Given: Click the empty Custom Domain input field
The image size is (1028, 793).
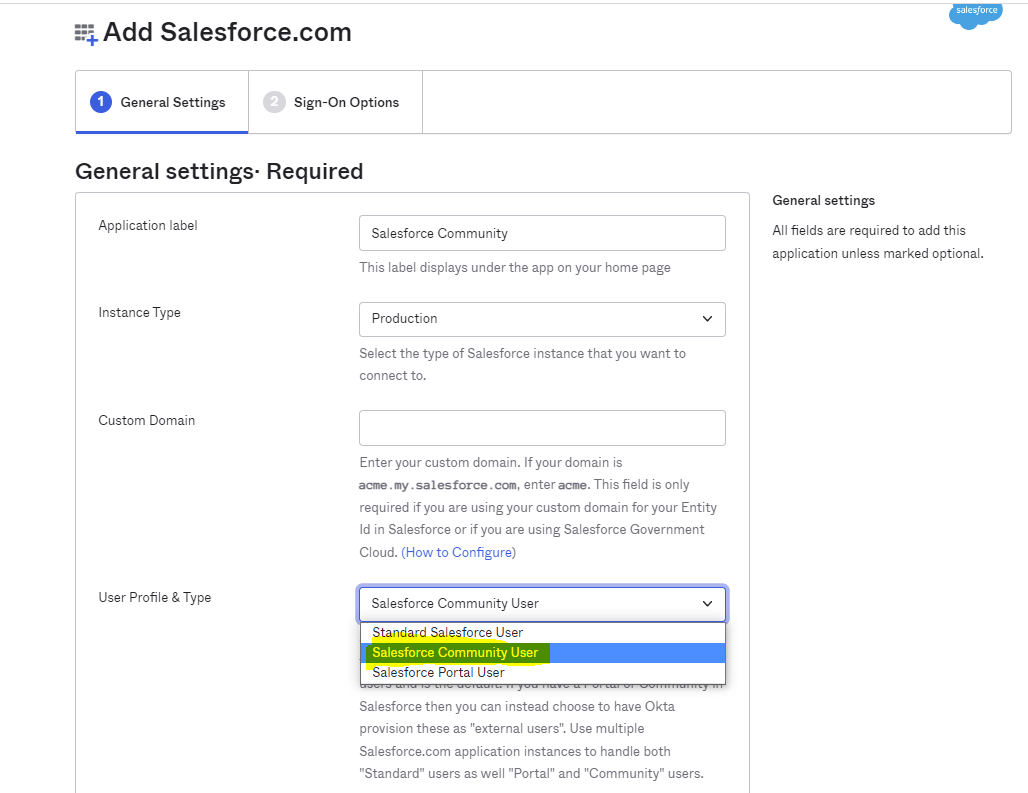Looking at the screenshot, I should tap(542, 428).
